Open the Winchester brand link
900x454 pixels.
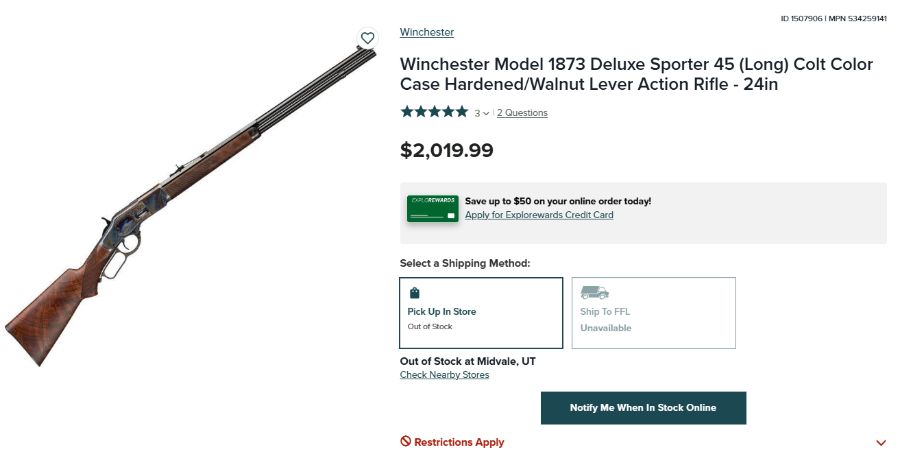point(427,32)
